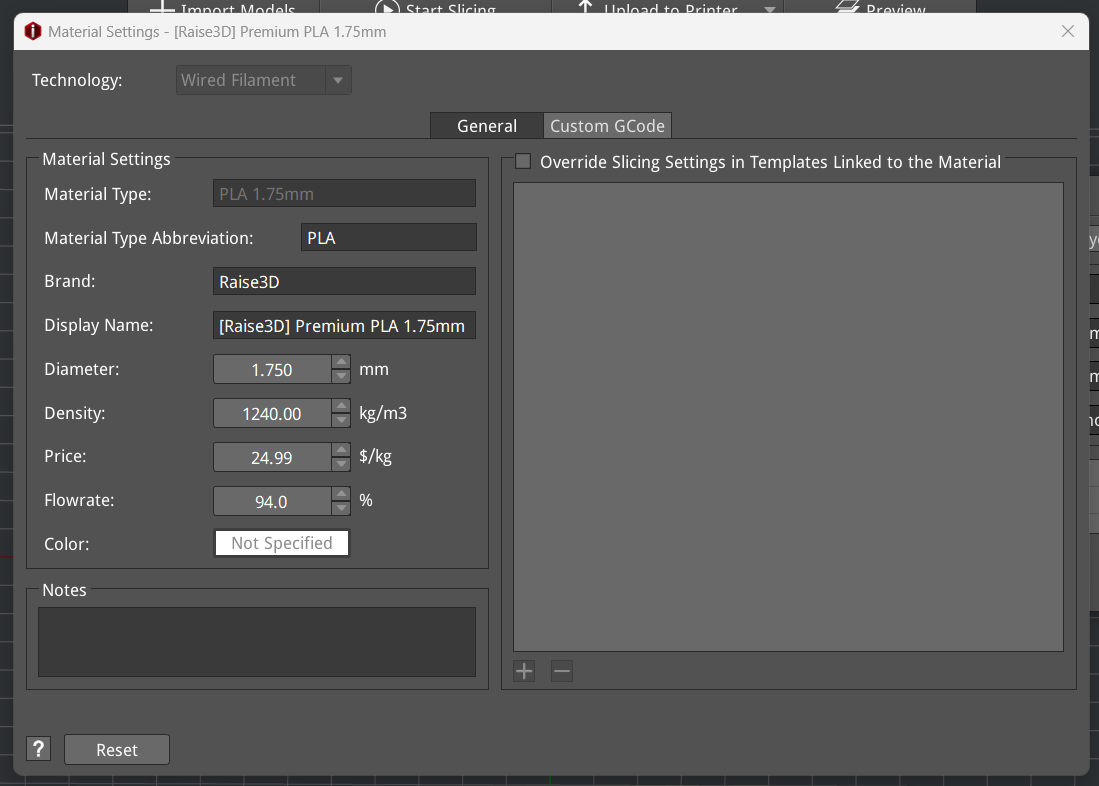Click Upload to Printer in main window toolbar
Image resolution: width=1099 pixels, height=786 pixels.
tap(657, 7)
